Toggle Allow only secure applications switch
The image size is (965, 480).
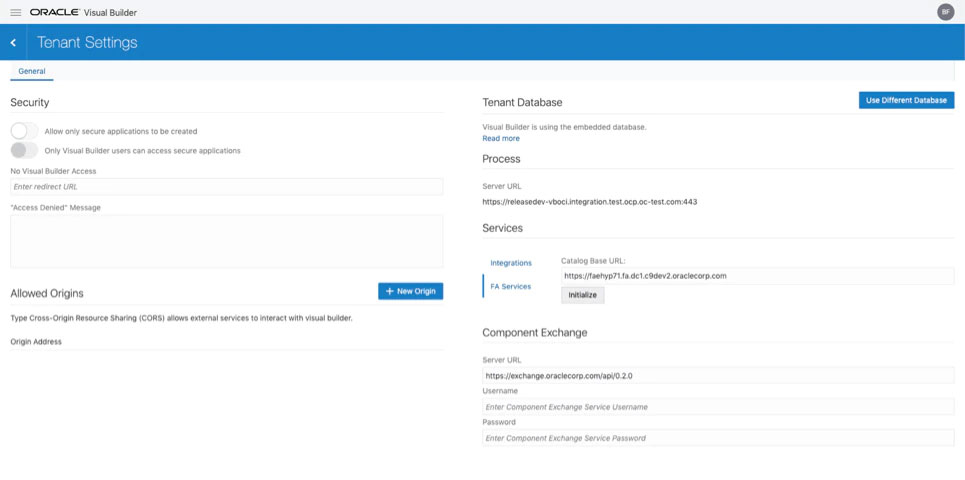(25, 131)
